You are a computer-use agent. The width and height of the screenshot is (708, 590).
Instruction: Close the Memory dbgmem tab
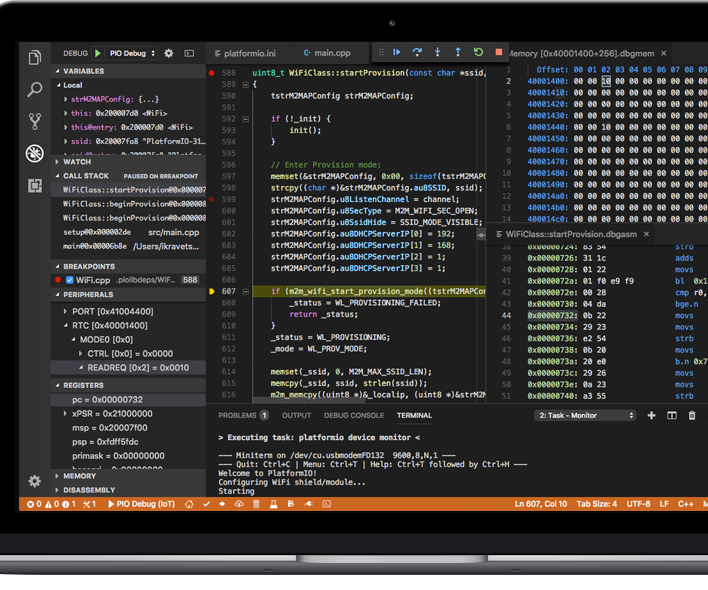coord(664,53)
